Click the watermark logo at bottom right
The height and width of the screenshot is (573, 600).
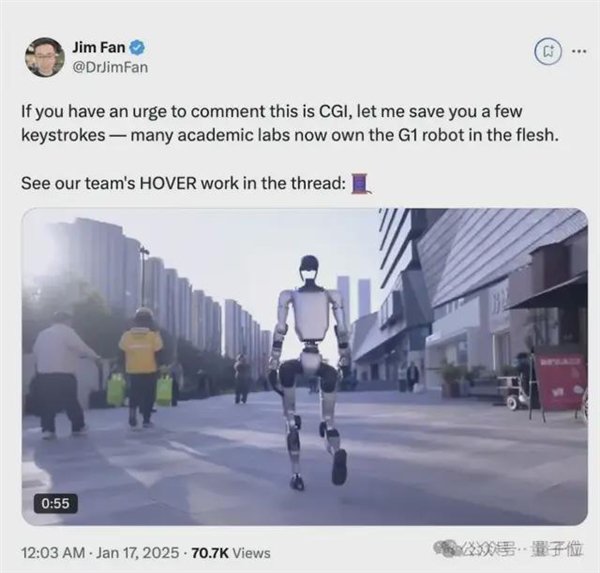[x=509, y=548]
